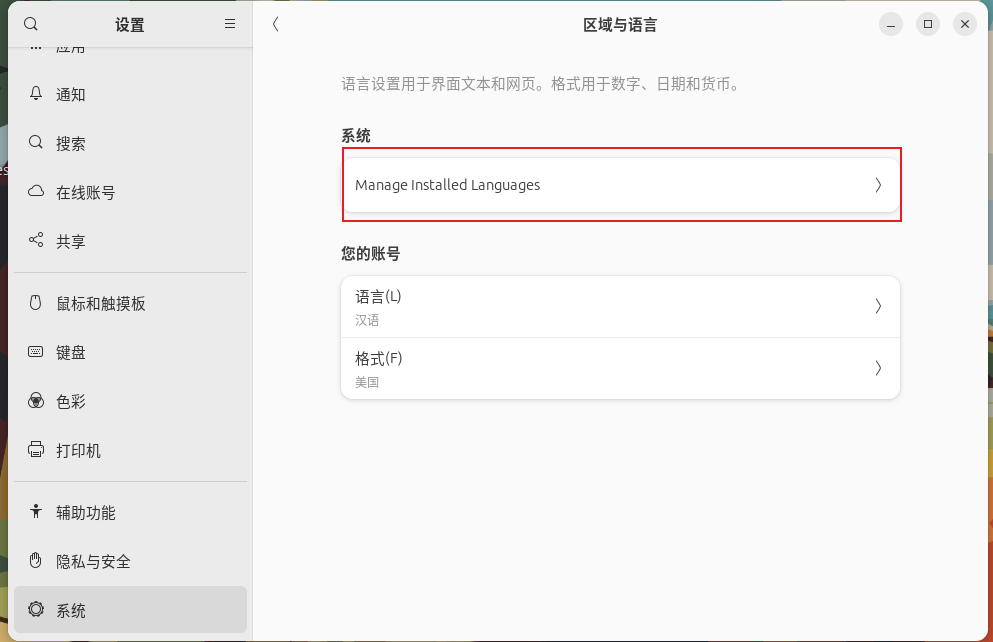
Task: Expand Manage Installed Languages chevron
Action: click(878, 185)
